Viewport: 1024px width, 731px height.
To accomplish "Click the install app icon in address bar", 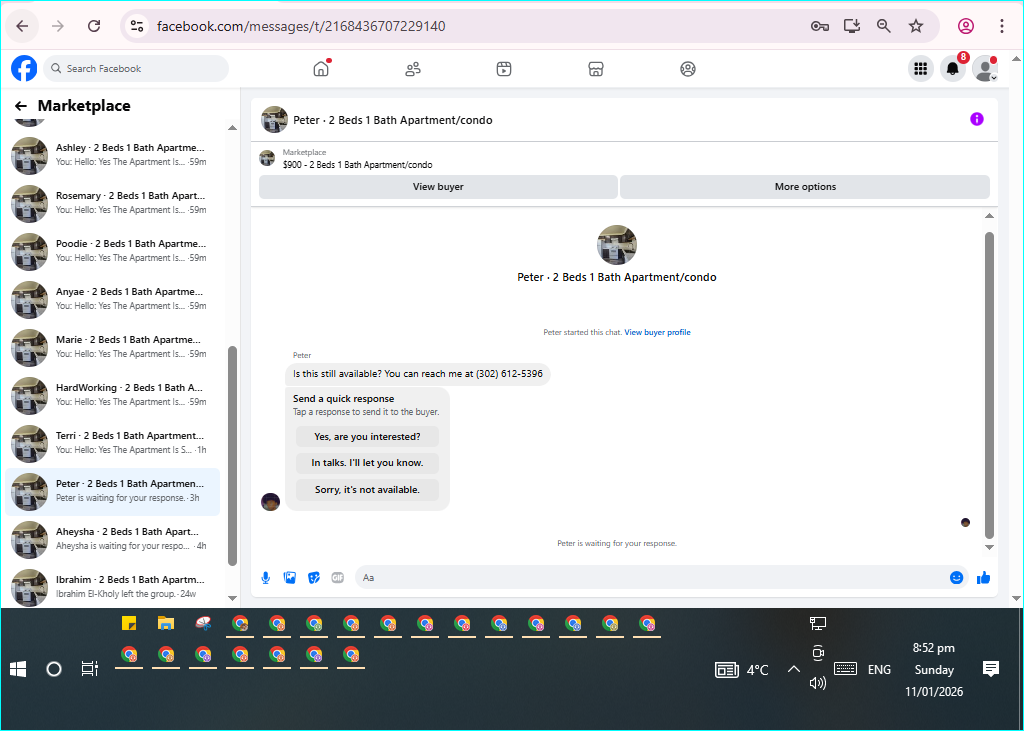I will coord(852,26).
